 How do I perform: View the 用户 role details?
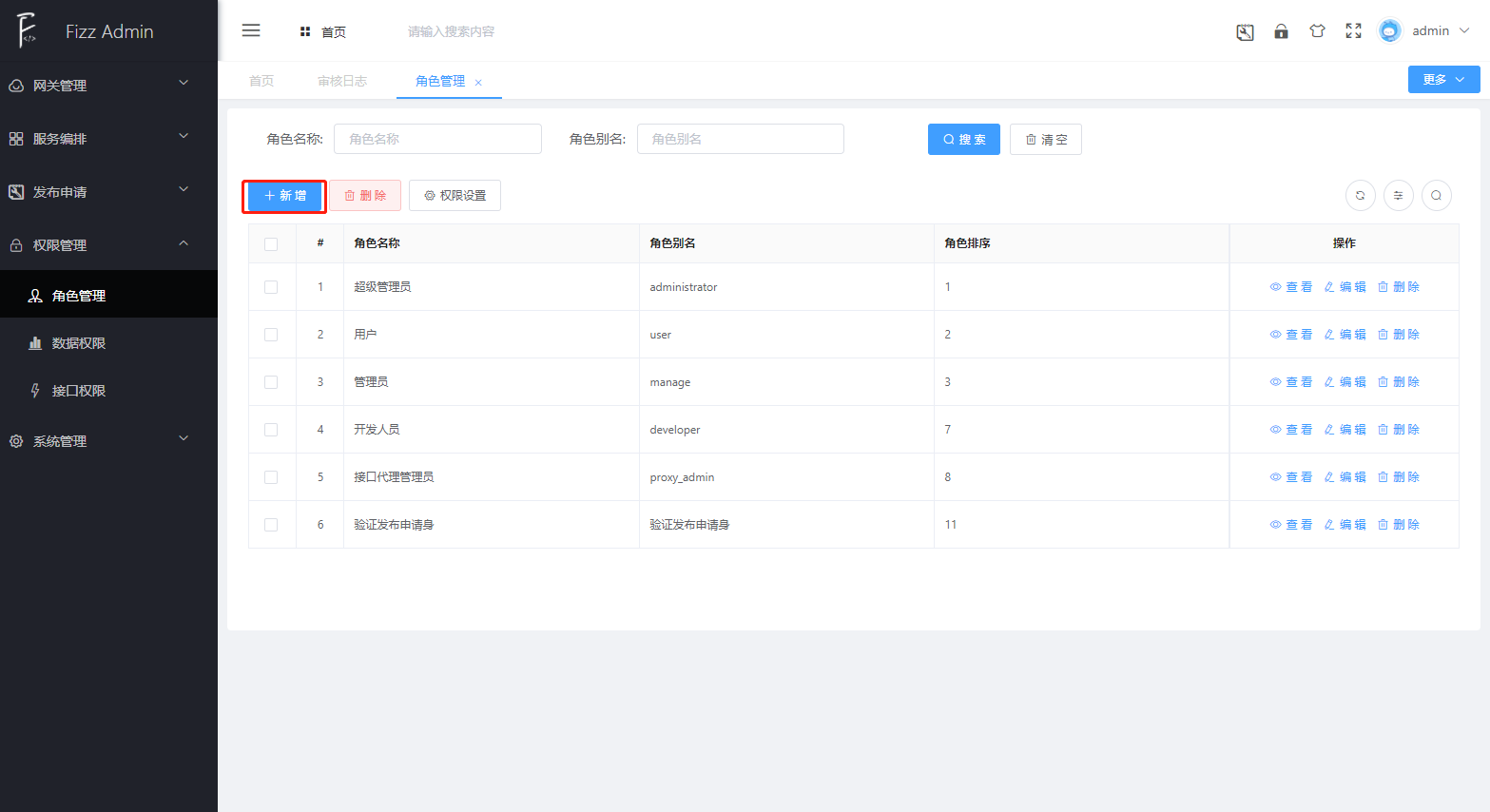tap(1291, 335)
